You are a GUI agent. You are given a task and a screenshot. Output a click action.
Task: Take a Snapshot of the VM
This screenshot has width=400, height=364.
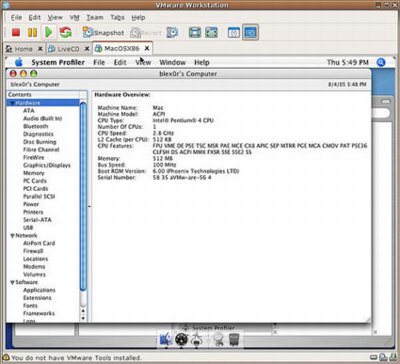pos(103,32)
